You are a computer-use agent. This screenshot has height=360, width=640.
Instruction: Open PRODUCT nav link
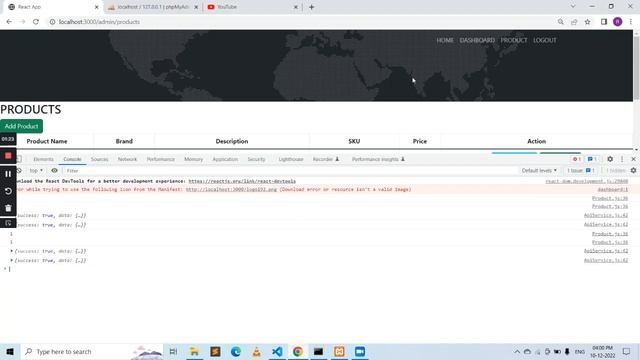tap(514, 40)
